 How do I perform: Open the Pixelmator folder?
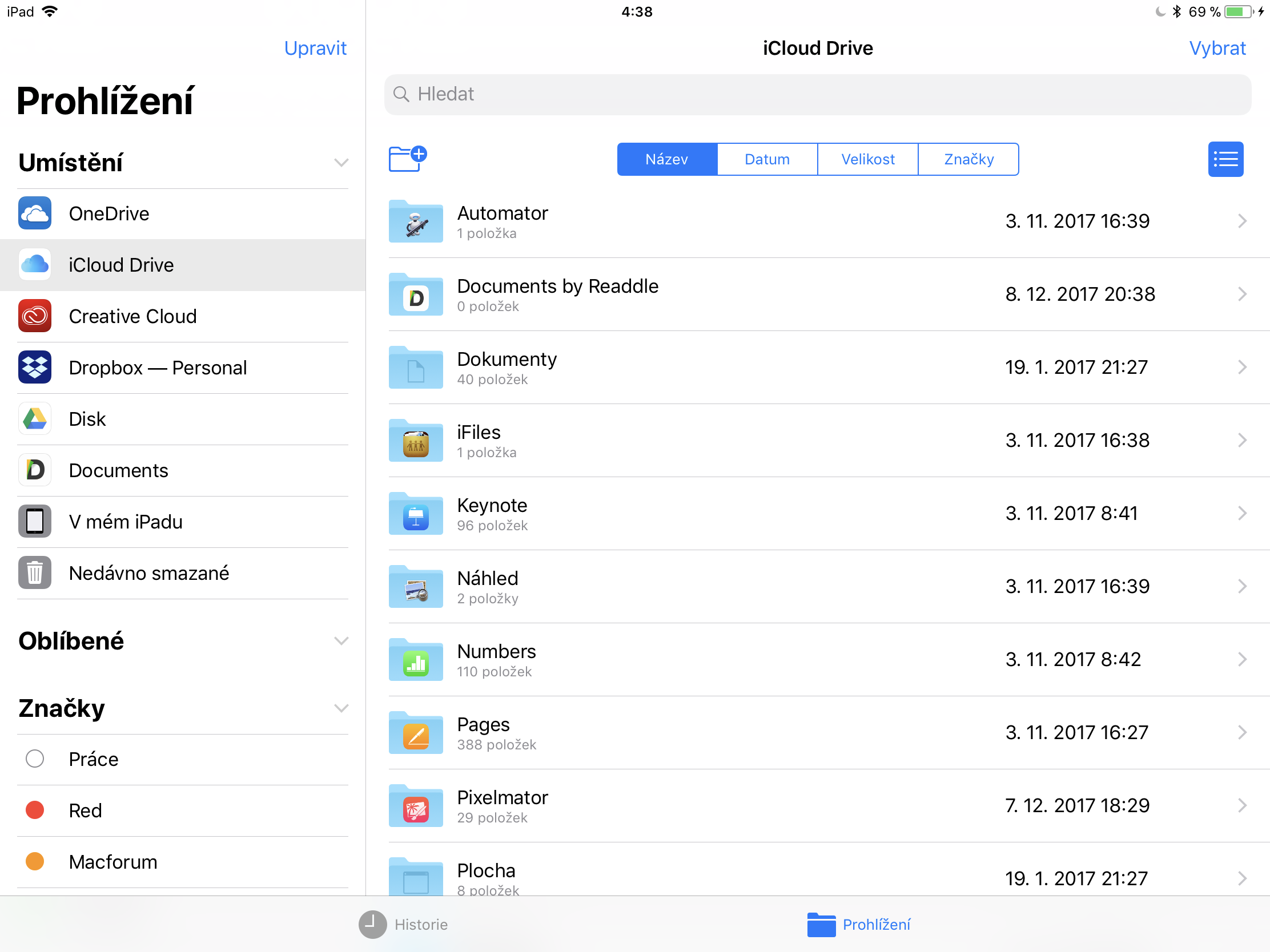coord(502,805)
